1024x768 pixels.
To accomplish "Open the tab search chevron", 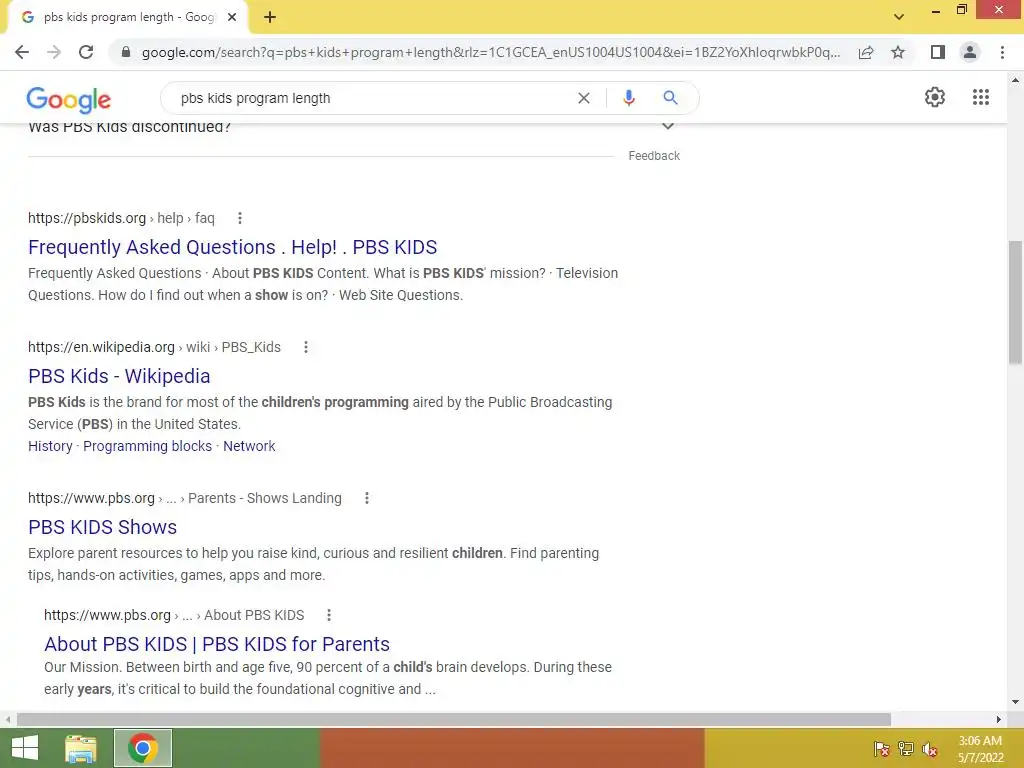I will 899,17.
